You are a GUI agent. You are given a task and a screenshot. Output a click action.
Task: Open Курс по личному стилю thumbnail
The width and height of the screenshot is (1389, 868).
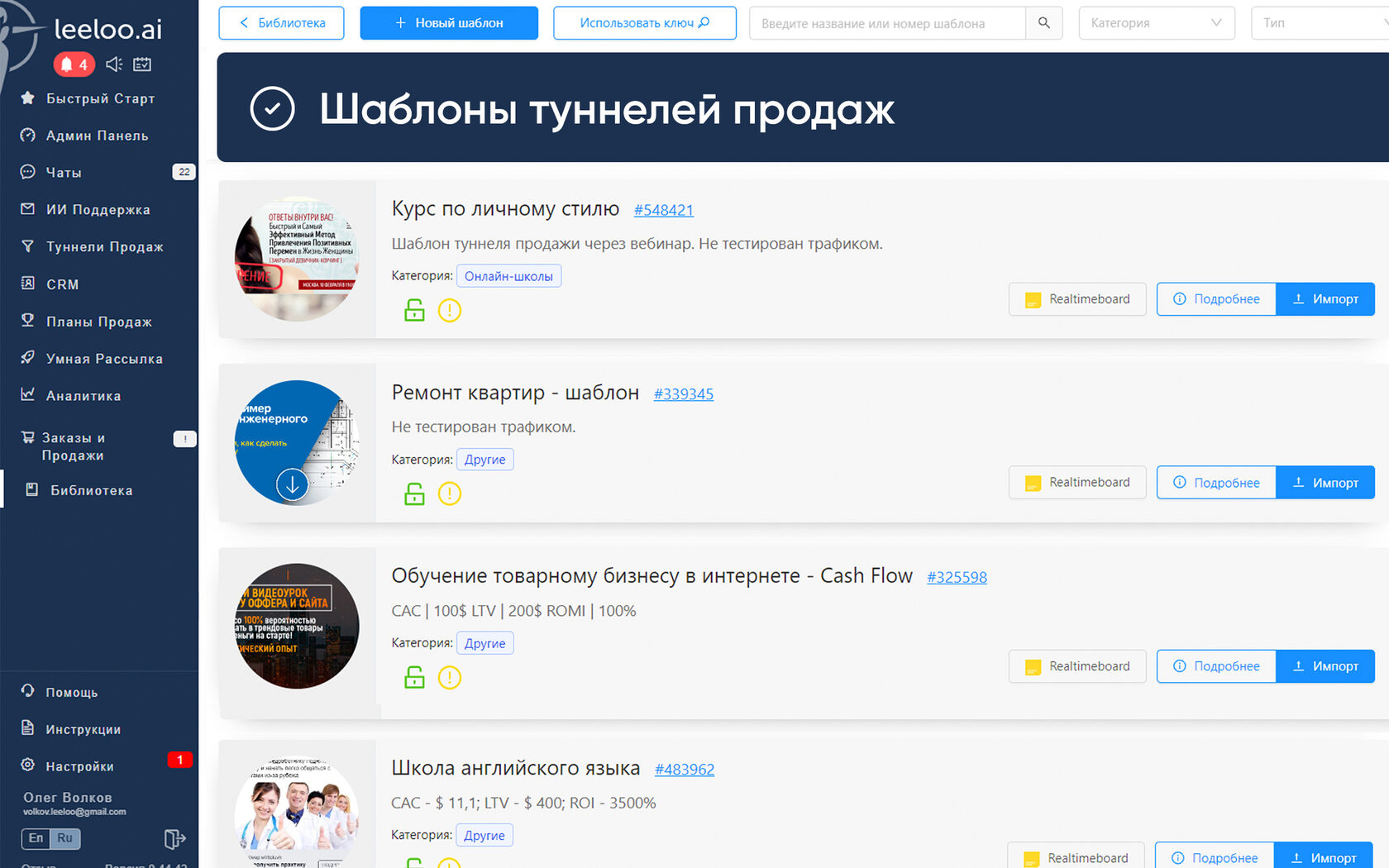(297, 259)
